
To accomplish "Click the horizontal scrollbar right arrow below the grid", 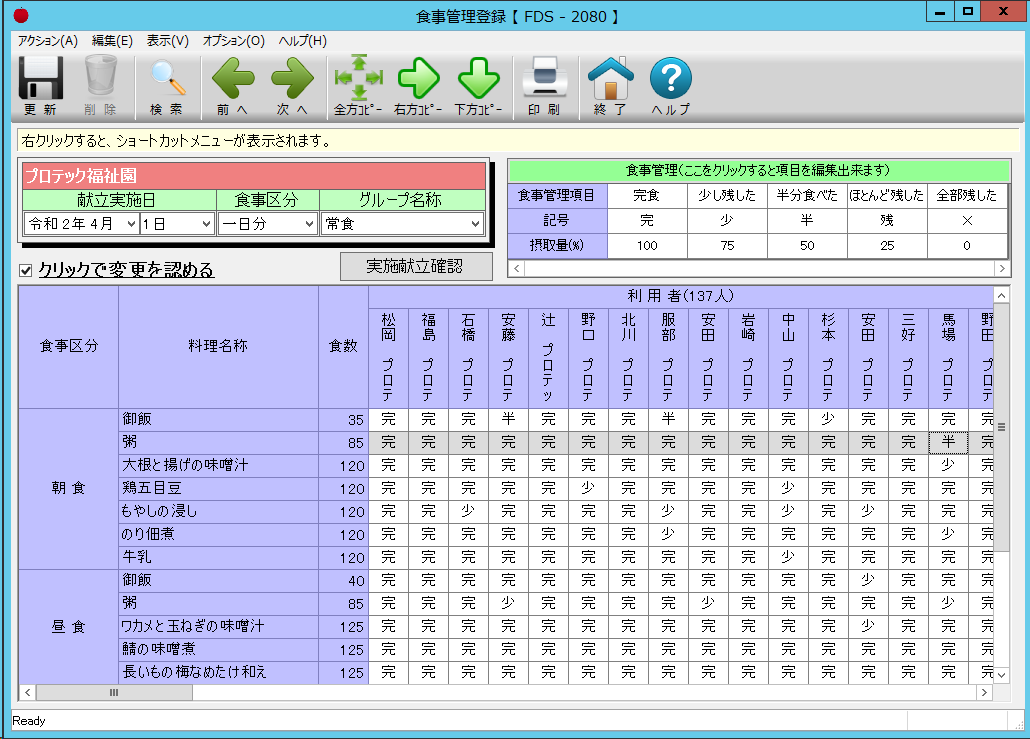I will click(x=986, y=692).
